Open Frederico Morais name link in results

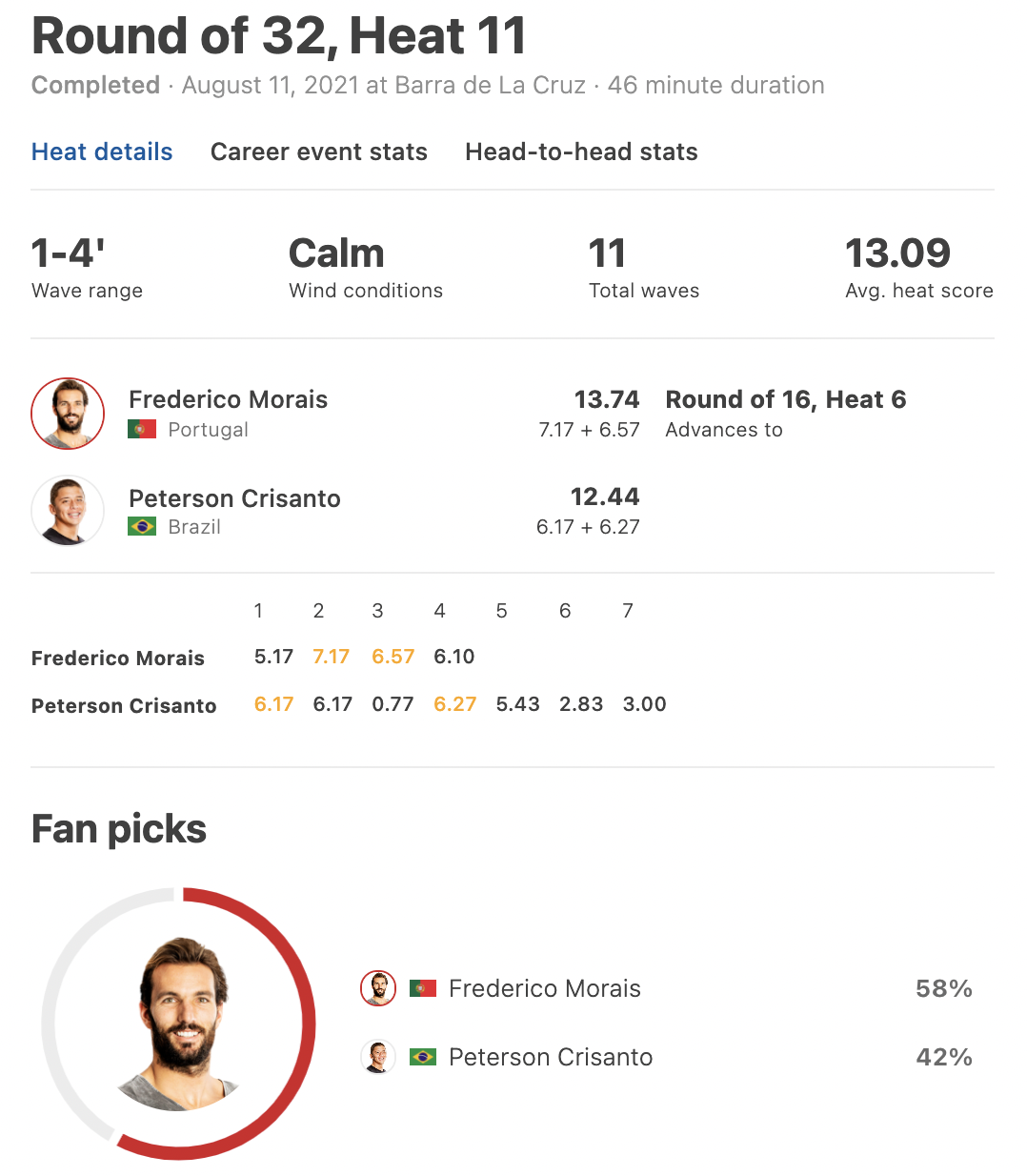tap(228, 399)
